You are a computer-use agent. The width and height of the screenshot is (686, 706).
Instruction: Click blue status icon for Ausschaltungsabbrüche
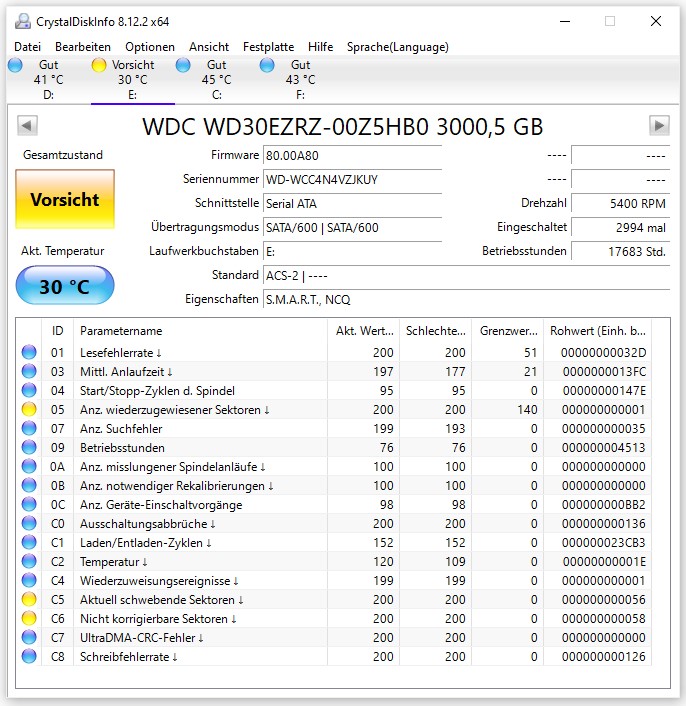point(29,523)
